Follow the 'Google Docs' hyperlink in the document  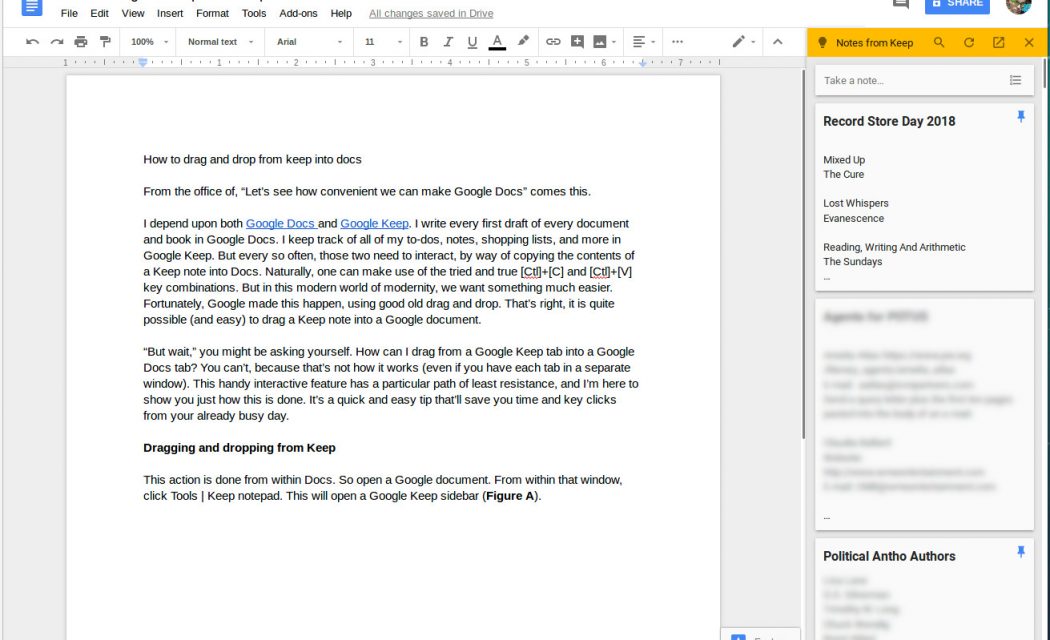(280, 224)
